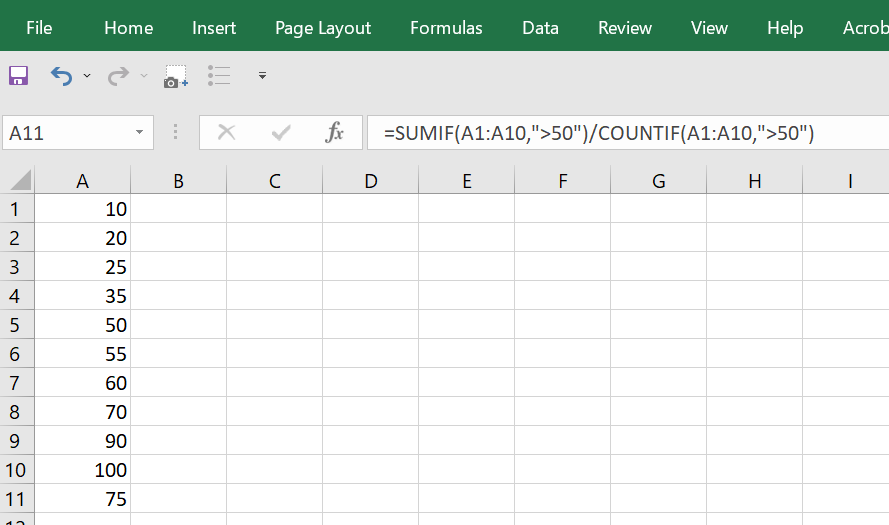889x525 pixels.
Task: Open Insert Function fx dialog
Action: click(335, 133)
